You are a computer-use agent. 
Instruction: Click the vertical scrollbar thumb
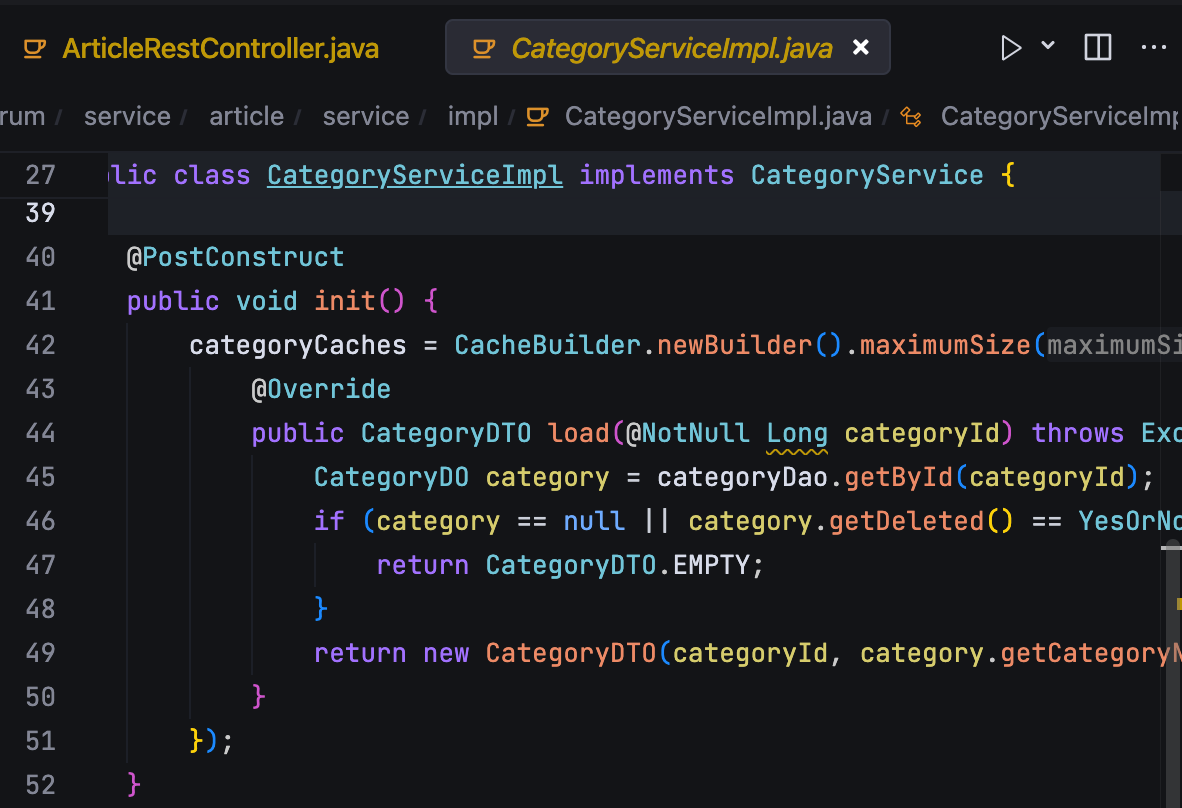point(1173,676)
